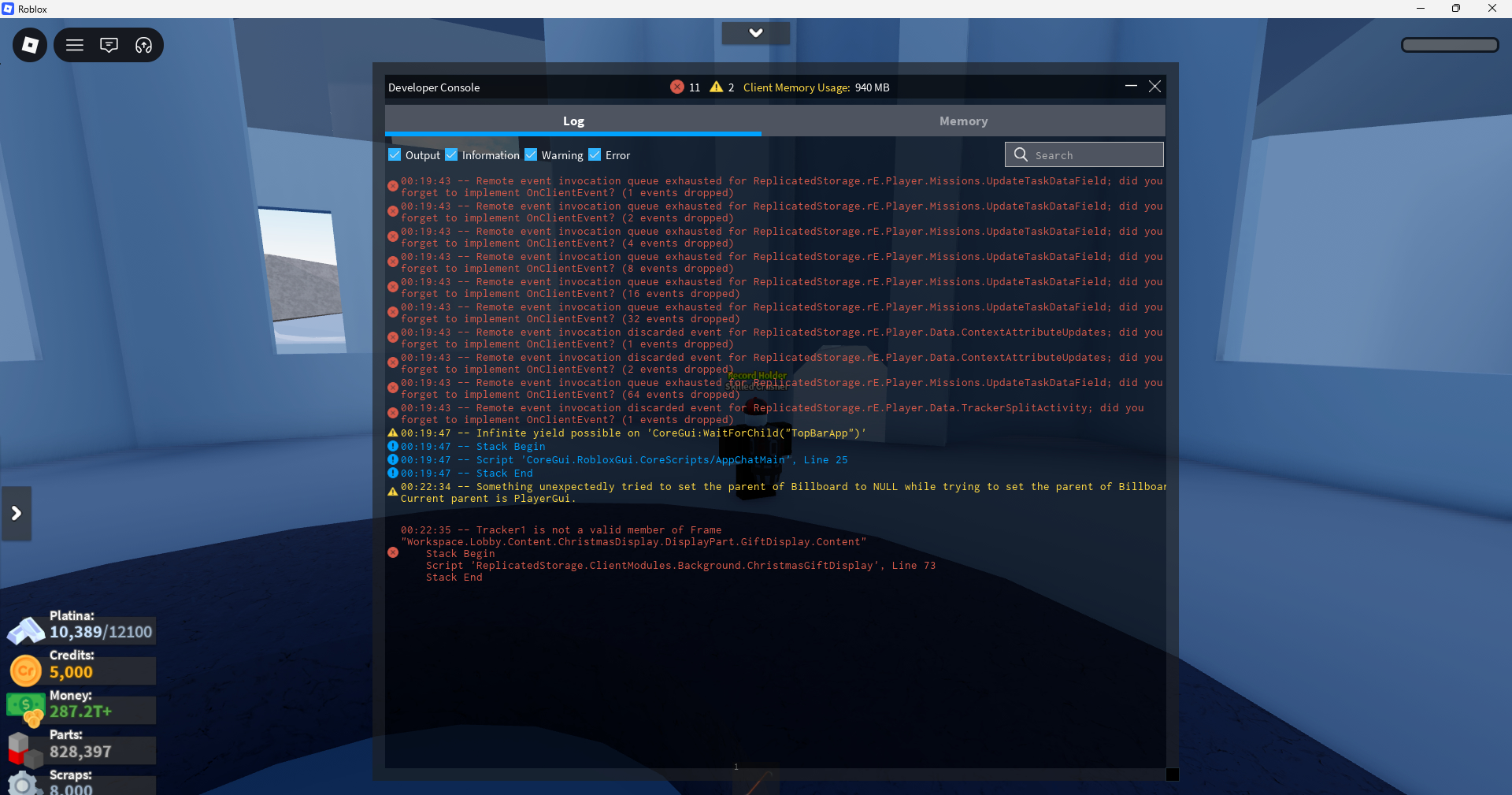Click the Roblox logo menu button
1512x795 pixels.
(30, 45)
